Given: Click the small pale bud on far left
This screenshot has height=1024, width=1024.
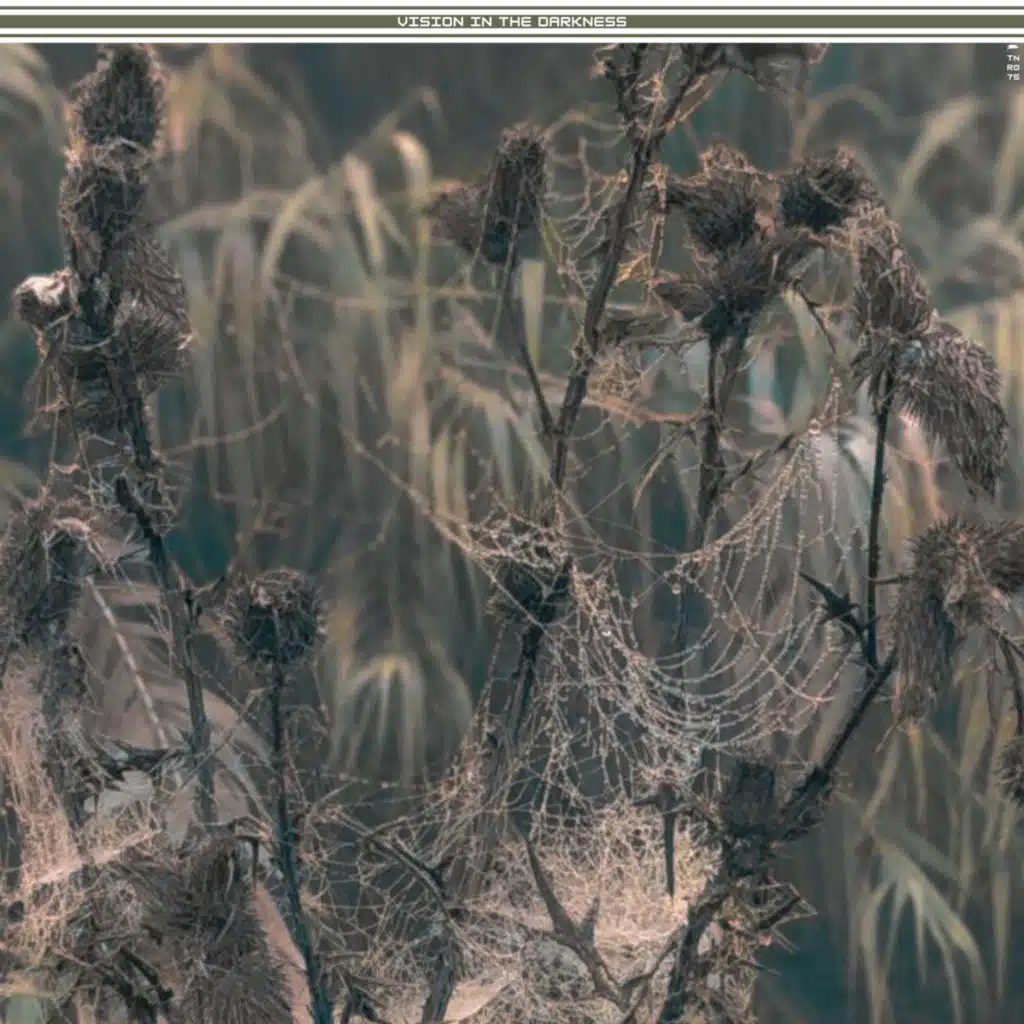Looking at the screenshot, I should (x=42, y=298).
